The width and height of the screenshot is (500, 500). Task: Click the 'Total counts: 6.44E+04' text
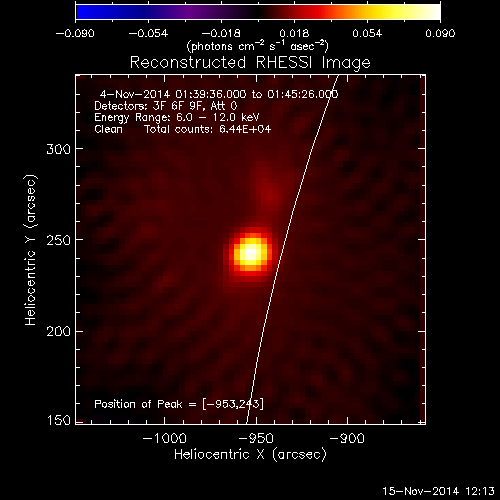point(208,129)
